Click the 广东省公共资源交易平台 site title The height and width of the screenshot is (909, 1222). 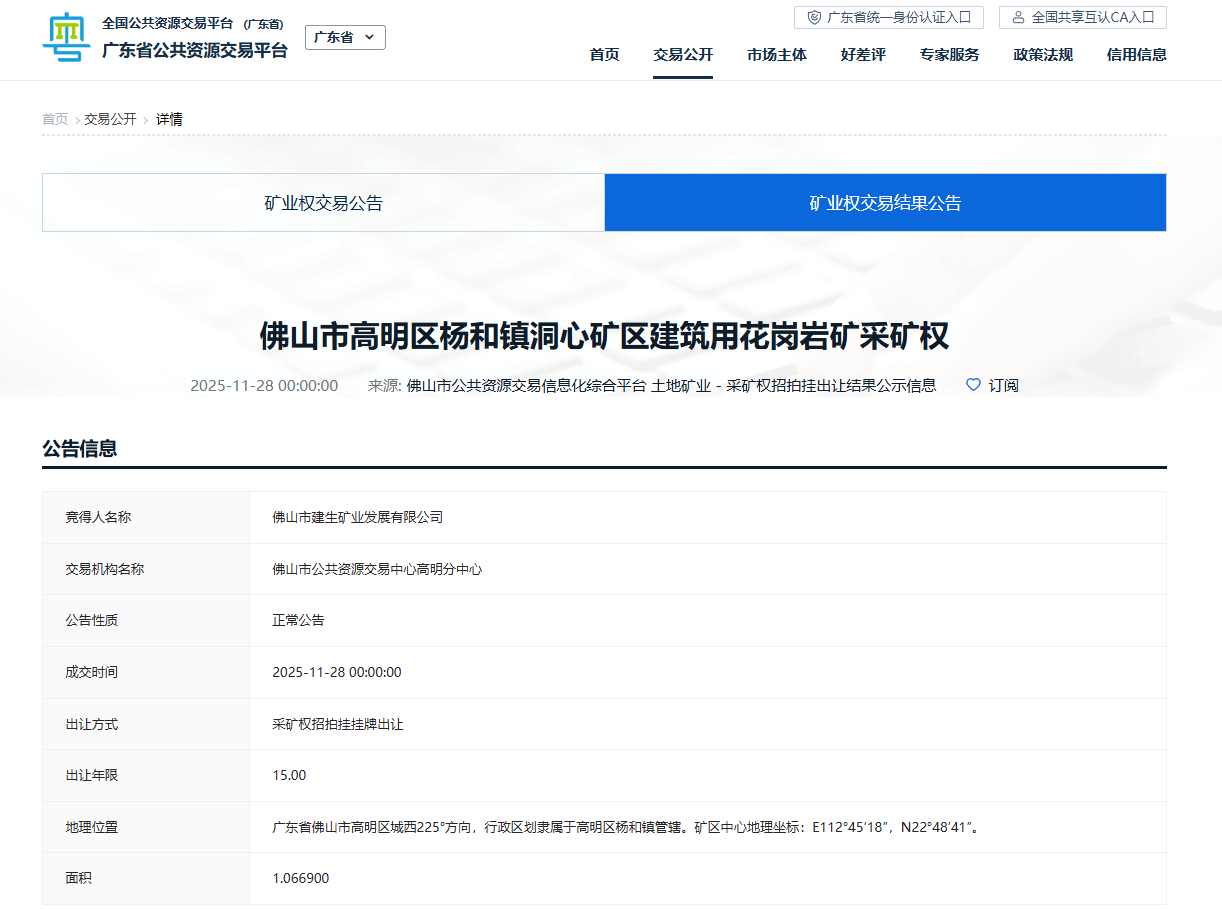195,51
